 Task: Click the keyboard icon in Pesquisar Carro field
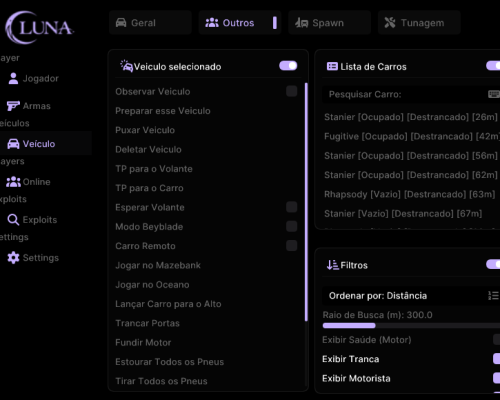[x=494, y=94]
